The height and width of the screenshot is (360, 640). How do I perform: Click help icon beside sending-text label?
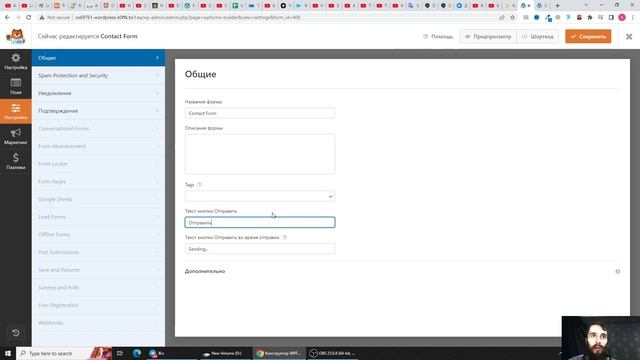285,237
